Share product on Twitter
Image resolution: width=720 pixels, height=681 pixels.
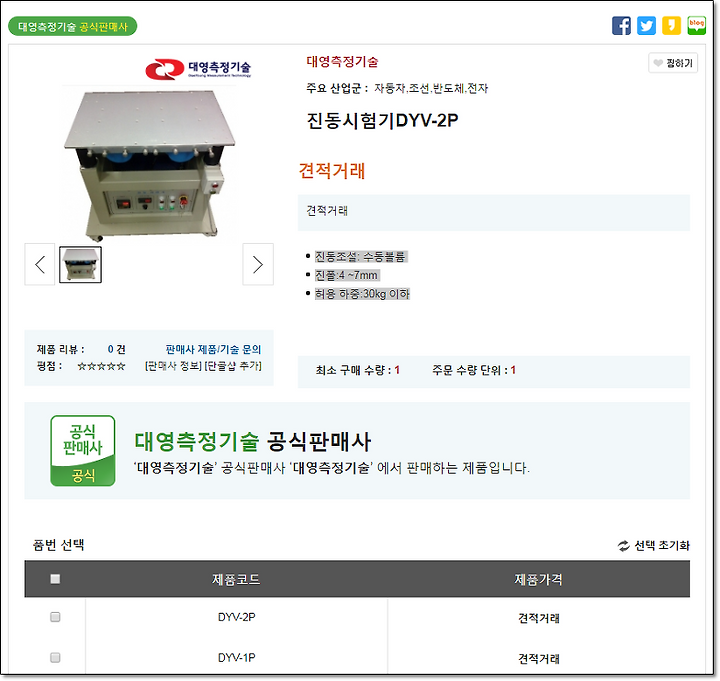coord(646,25)
